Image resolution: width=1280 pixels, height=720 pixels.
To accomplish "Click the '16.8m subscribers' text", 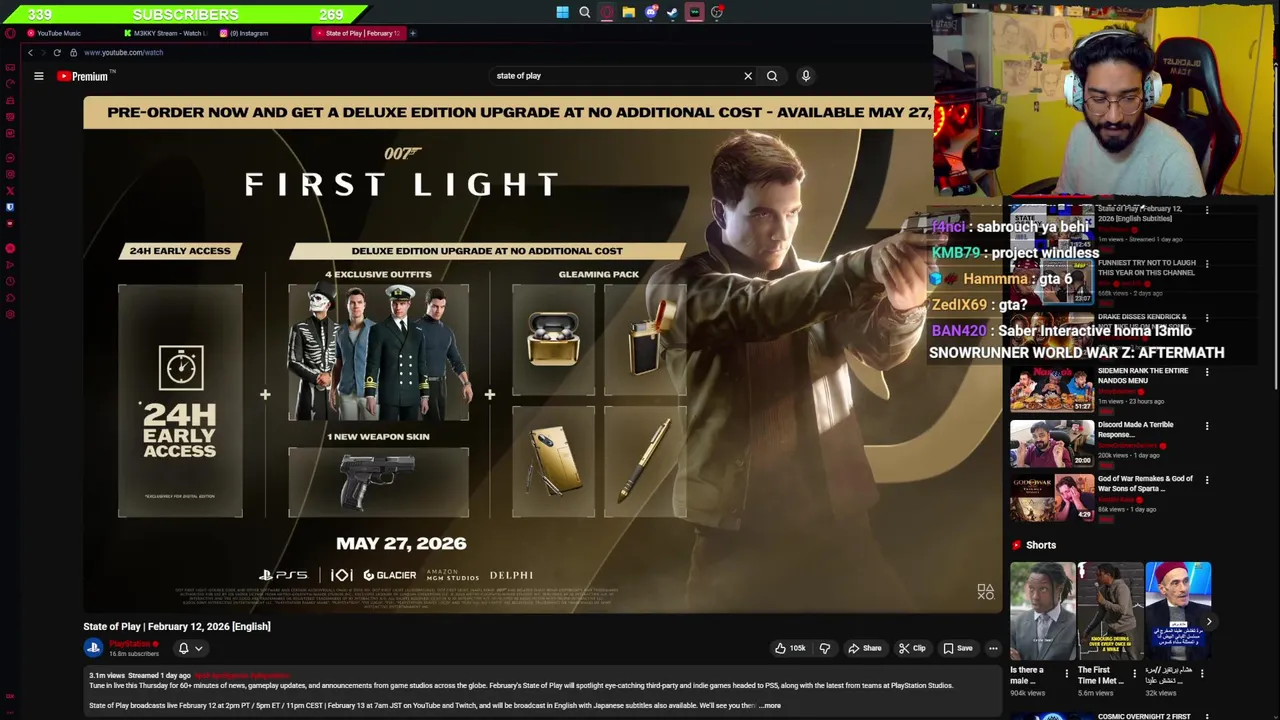I will click(134, 654).
